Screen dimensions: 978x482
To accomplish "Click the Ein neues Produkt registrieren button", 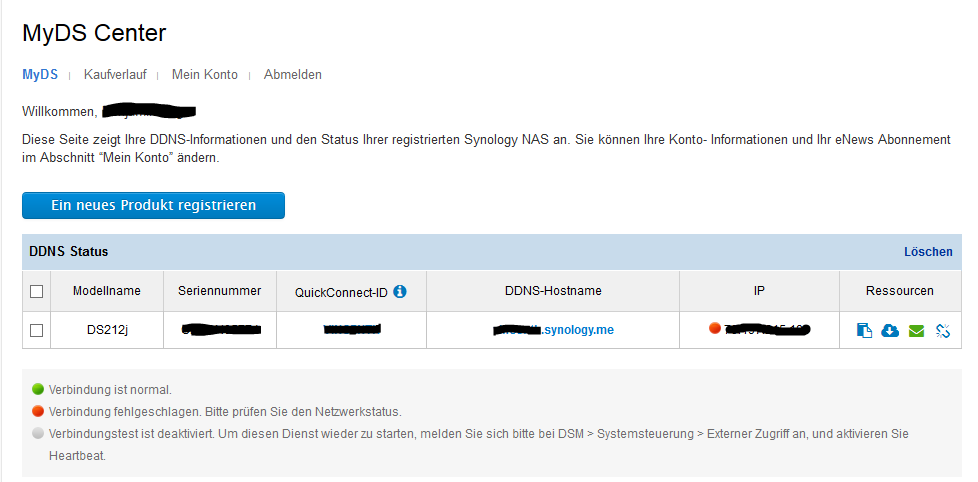I will [x=153, y=205].
